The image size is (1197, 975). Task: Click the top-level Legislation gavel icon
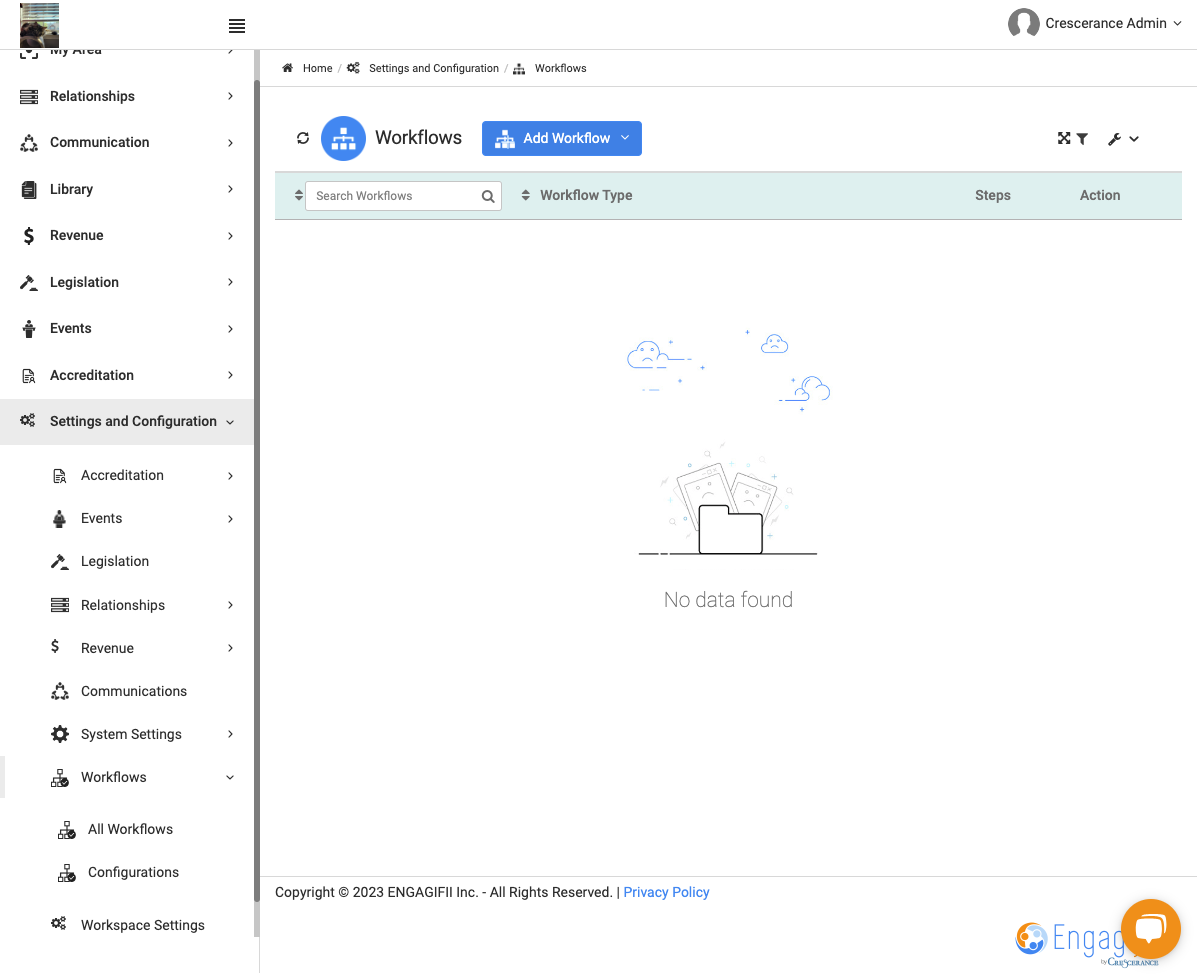[x=29, y=282]
